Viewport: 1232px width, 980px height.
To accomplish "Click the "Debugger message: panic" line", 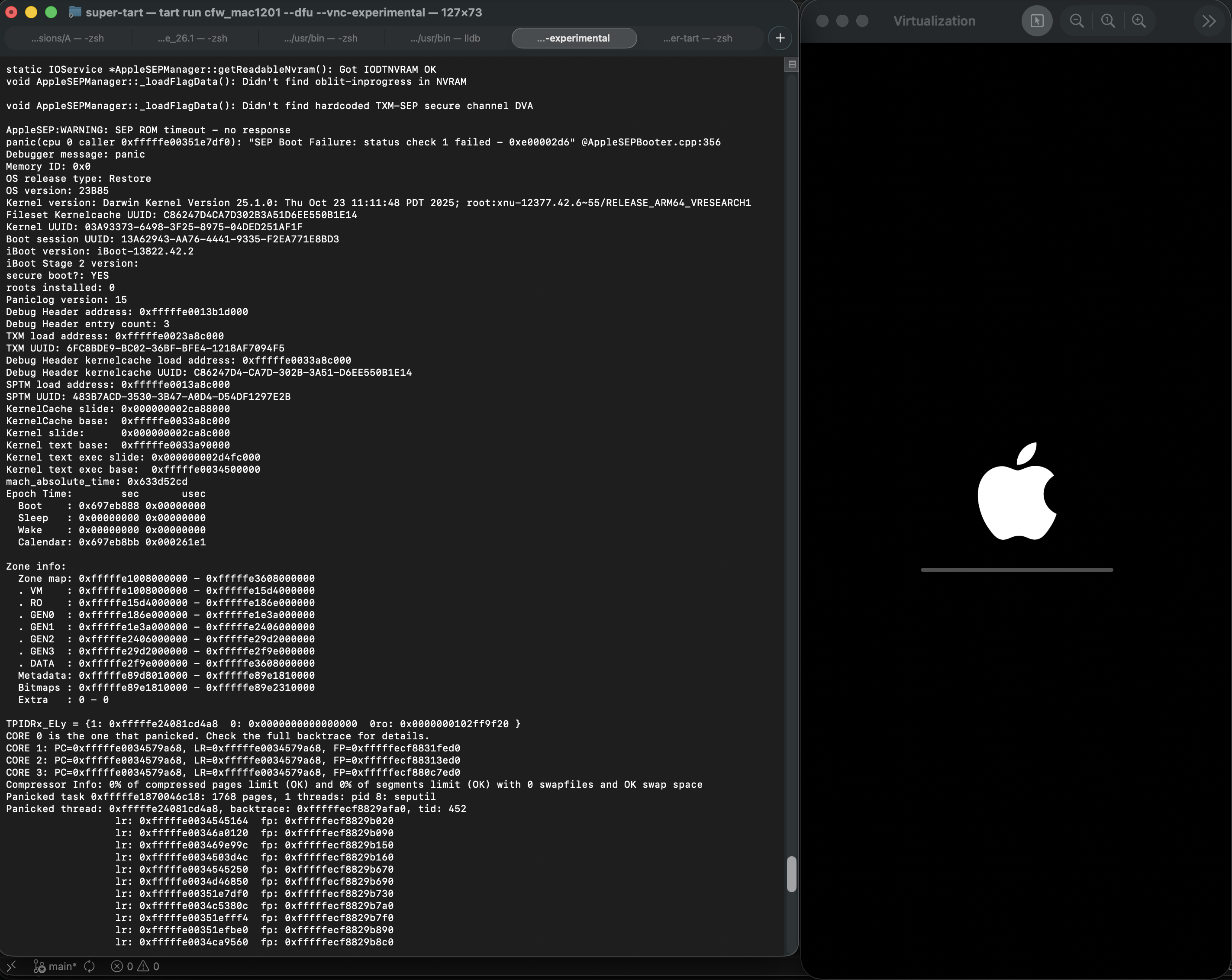I will click(x=75, y=154).
